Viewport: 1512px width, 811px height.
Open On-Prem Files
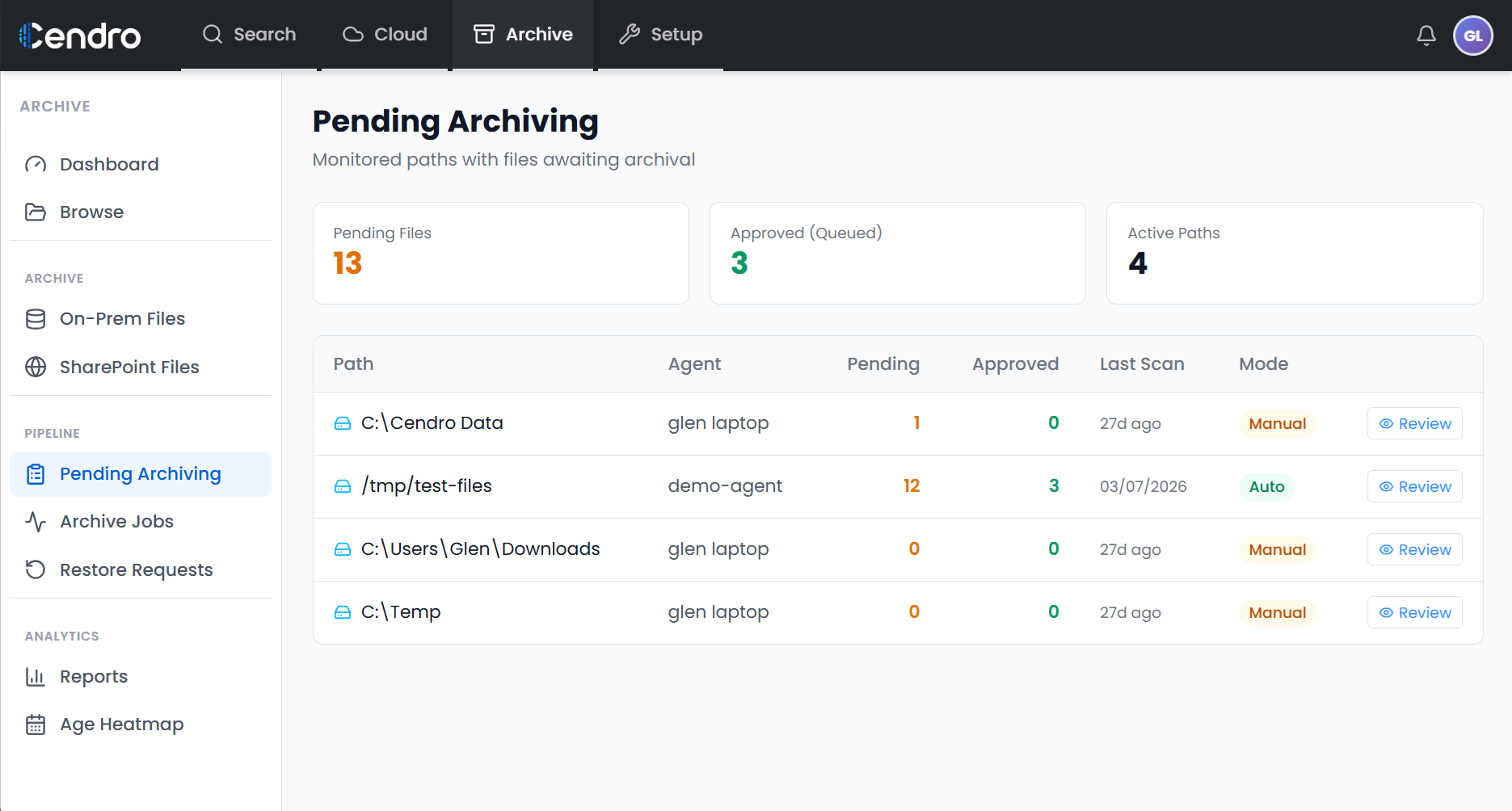point(141,319)
